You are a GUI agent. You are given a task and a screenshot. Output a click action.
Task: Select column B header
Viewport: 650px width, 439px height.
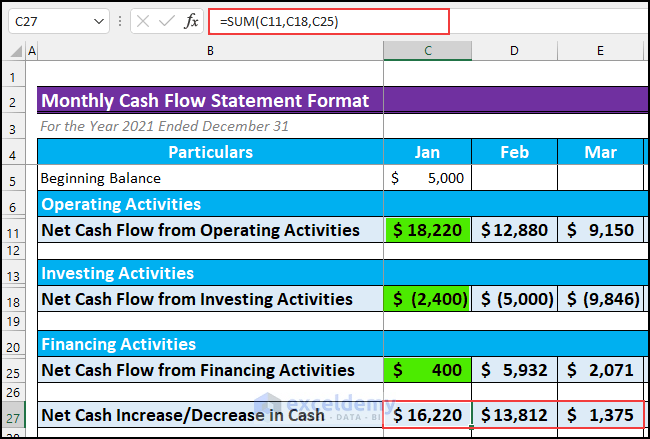coord(210,50)
